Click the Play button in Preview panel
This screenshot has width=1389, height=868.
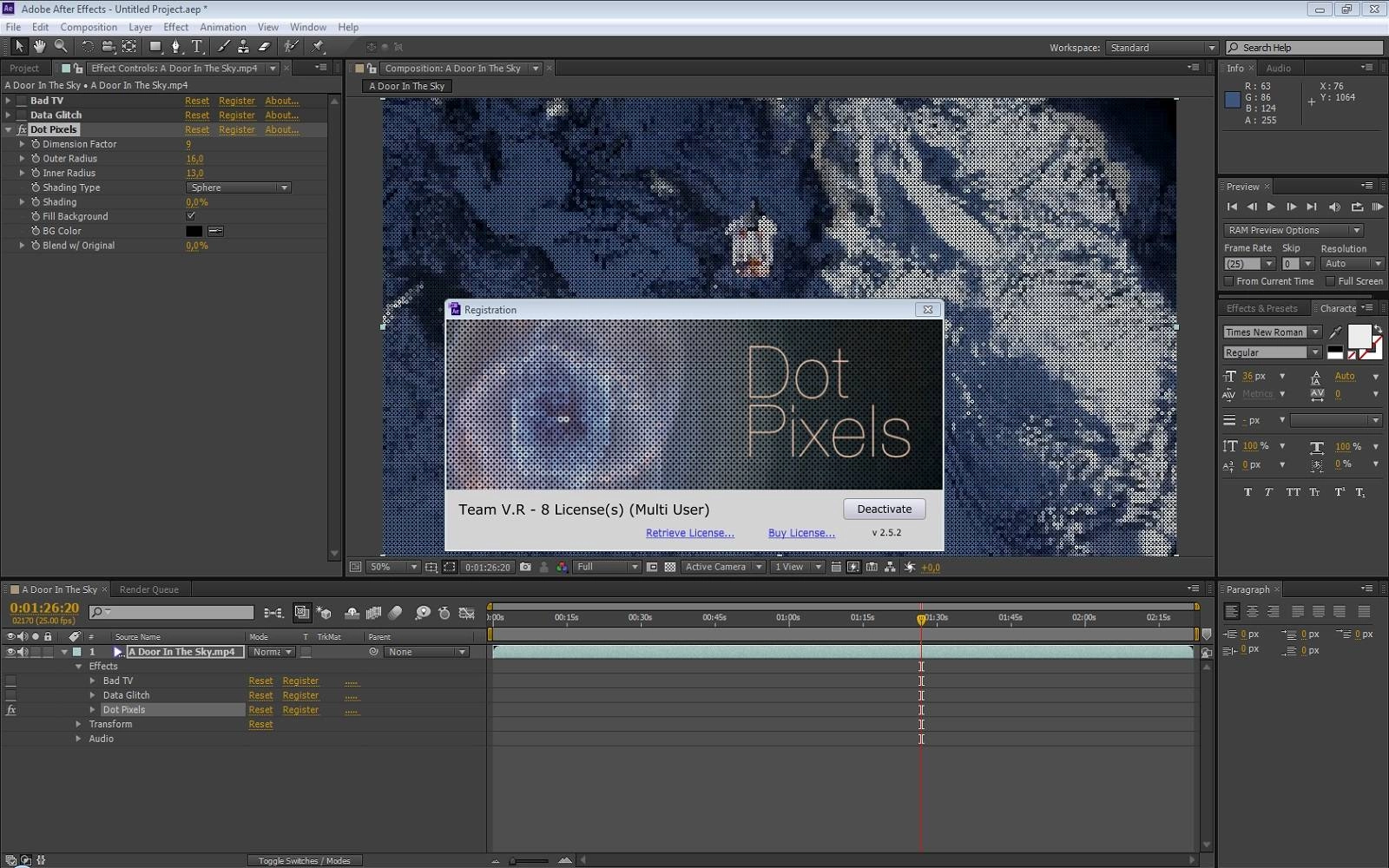click(x=1271, y=207)
